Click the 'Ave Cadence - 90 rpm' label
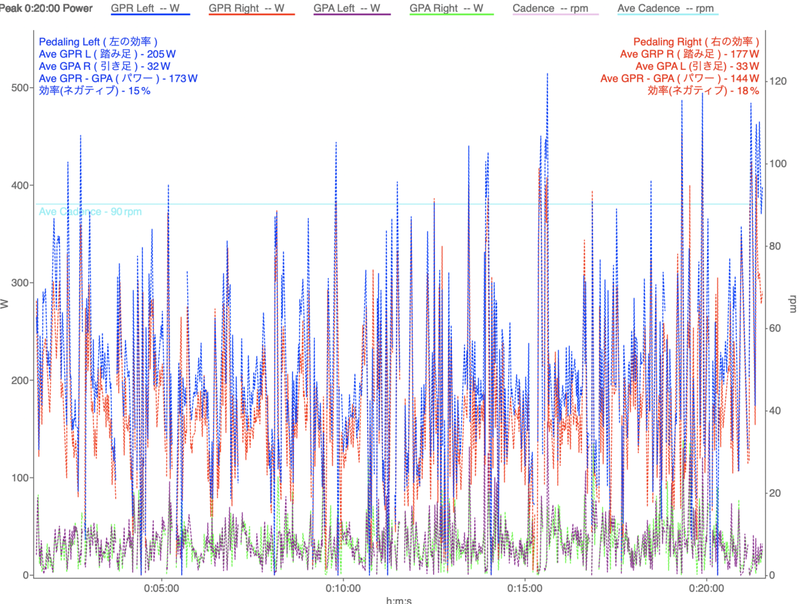 tap(90, 212)
